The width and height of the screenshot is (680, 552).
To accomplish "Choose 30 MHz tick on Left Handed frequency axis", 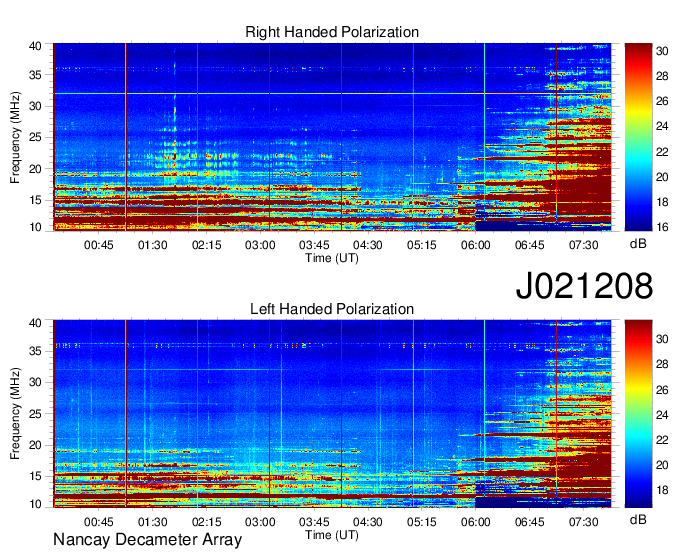I will [x=35, y=383].
